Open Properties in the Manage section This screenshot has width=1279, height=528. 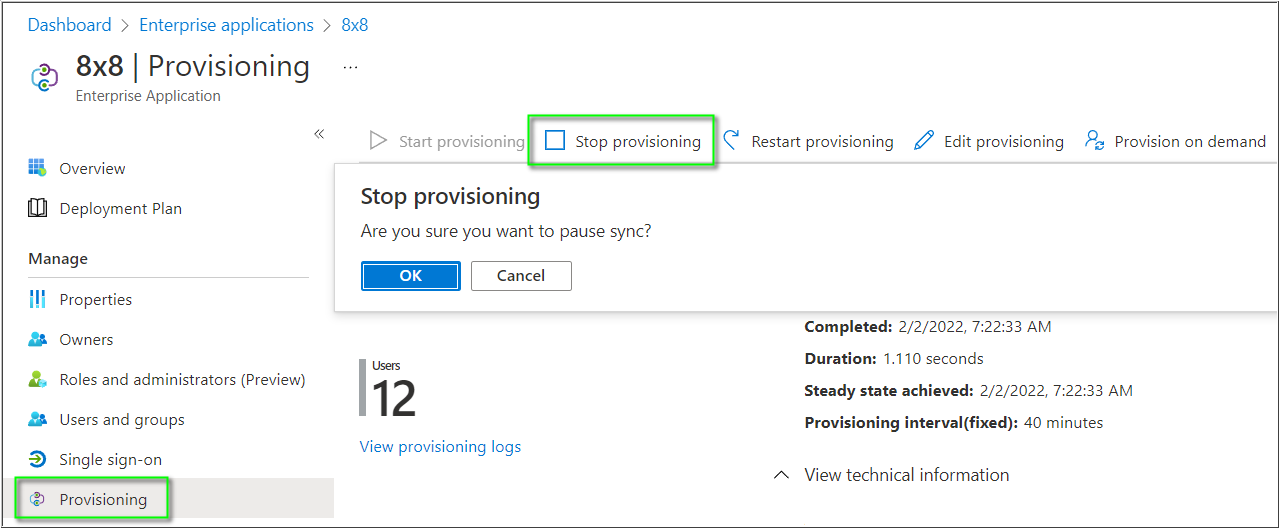point(96,299)
